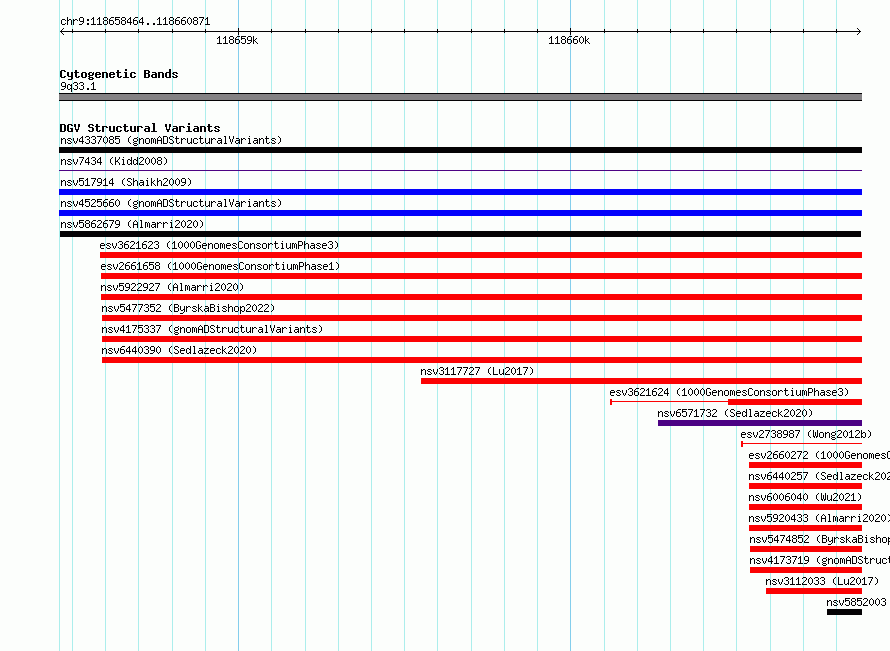The image size is (890, 651).
Task: Open nsv3117727 (Lu2017) label
Action: click(477, 371)
